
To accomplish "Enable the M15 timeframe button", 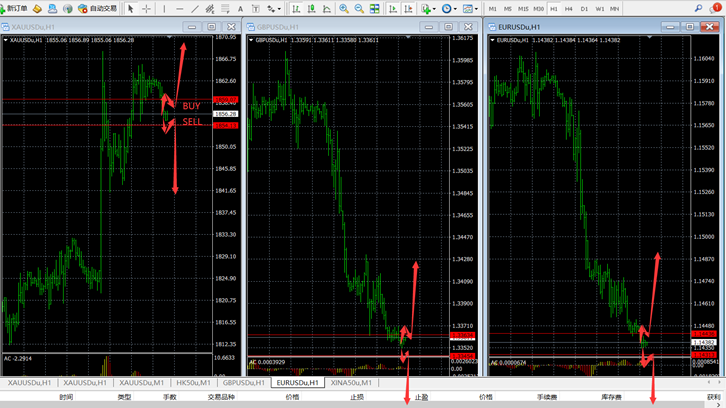I will tap(523, 8).
